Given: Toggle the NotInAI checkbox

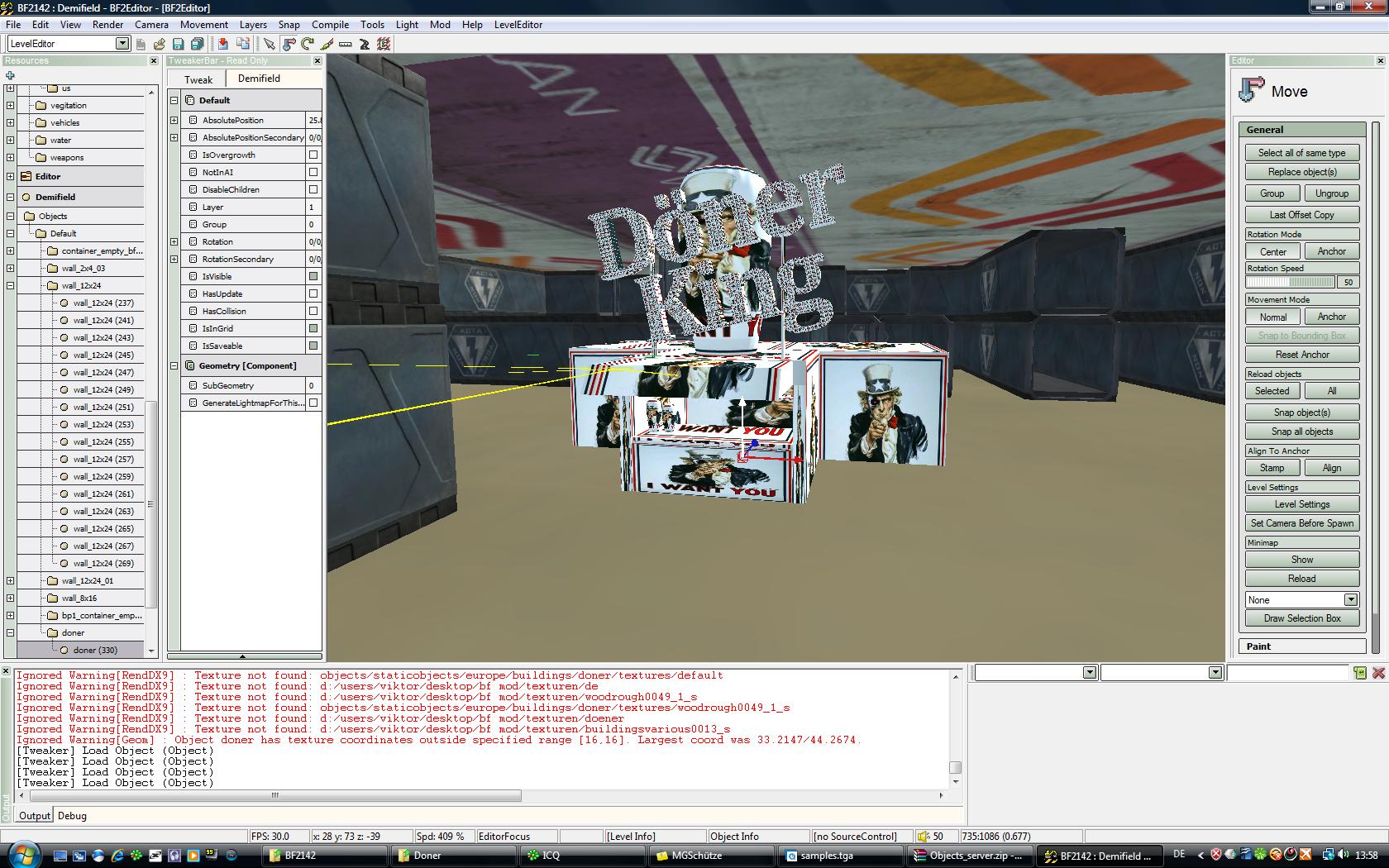Looking at the screenshot, I should [x=313, y=172].
